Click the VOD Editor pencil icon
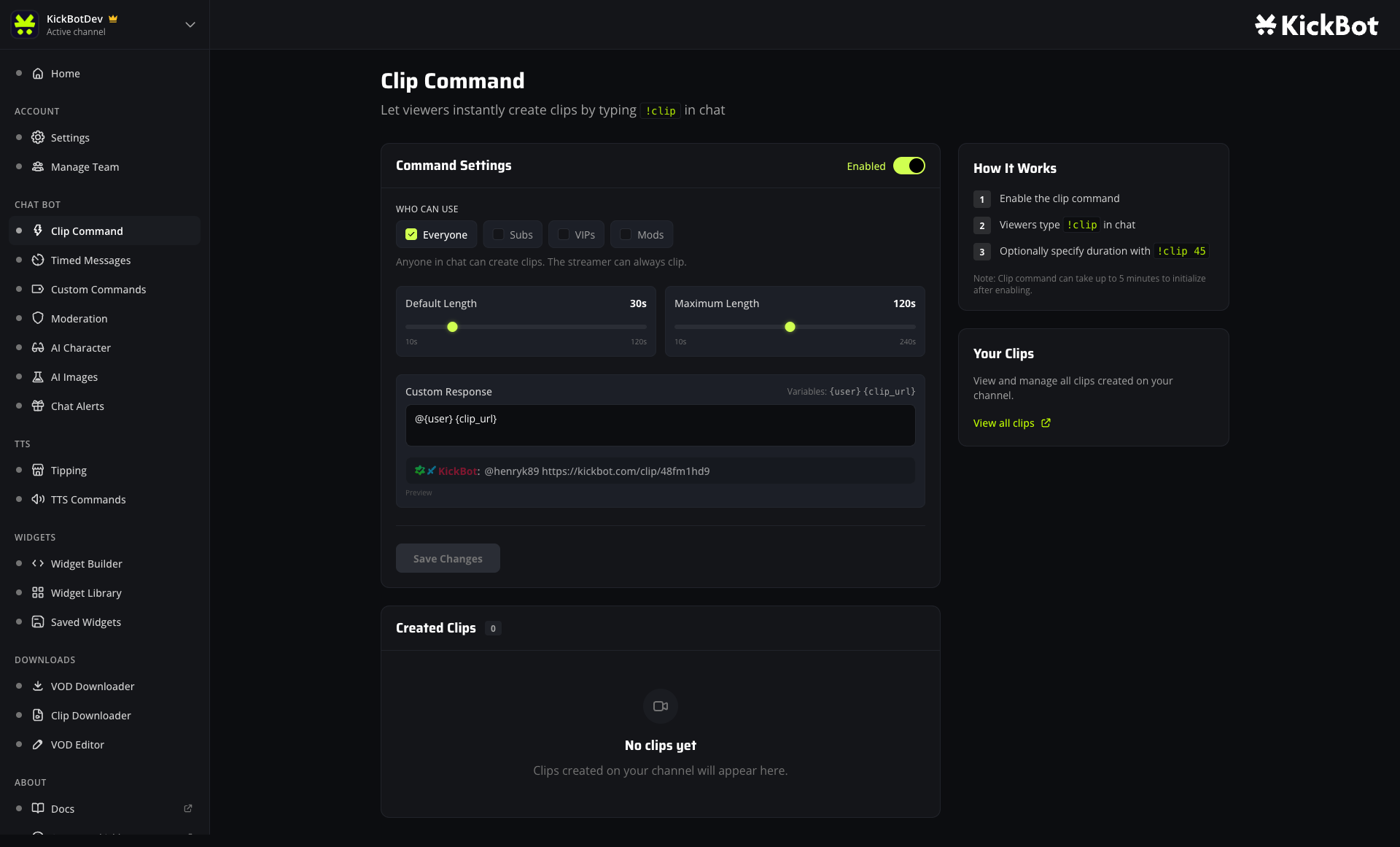Image resolution: width=1400 pixels, height=847 pixels. tap(38, 745)
